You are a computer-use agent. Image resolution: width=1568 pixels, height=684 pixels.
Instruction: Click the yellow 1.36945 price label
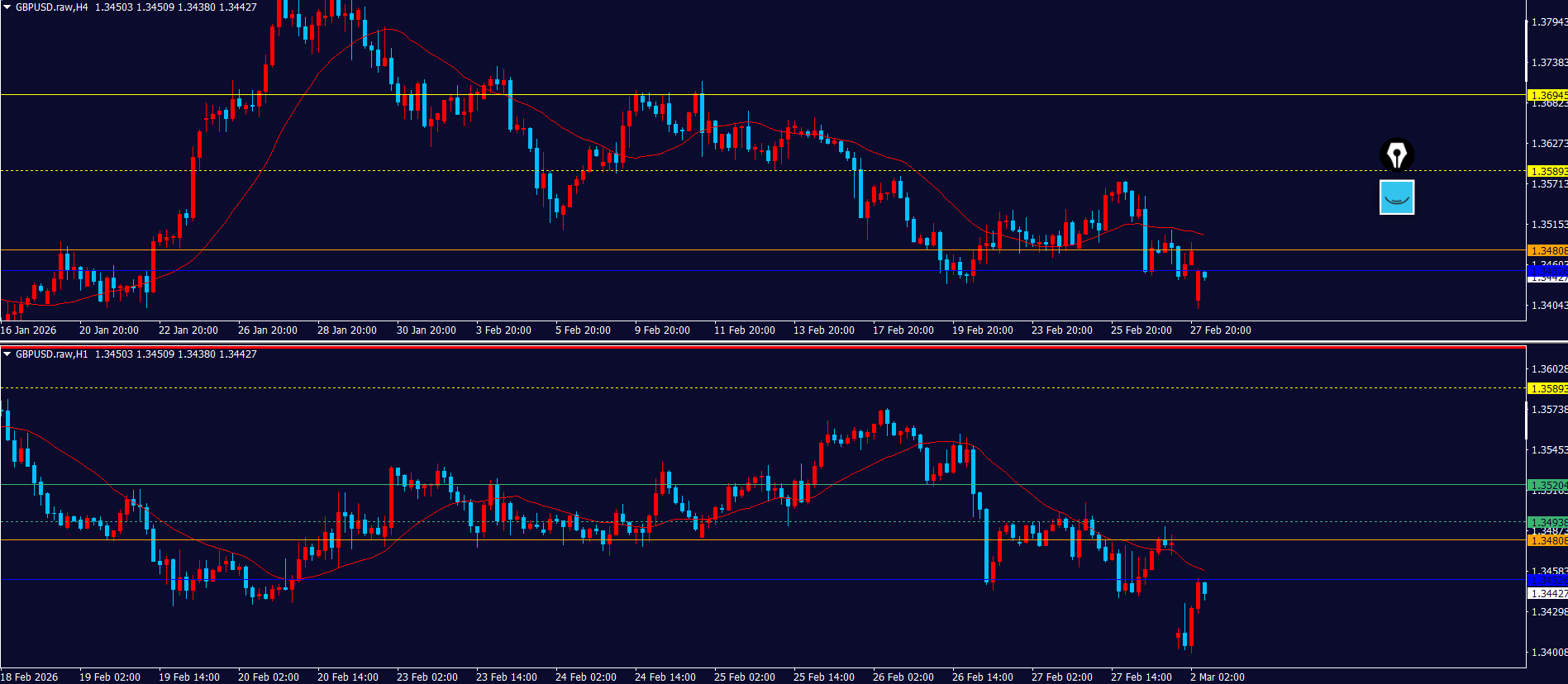tap(1547, 95)
